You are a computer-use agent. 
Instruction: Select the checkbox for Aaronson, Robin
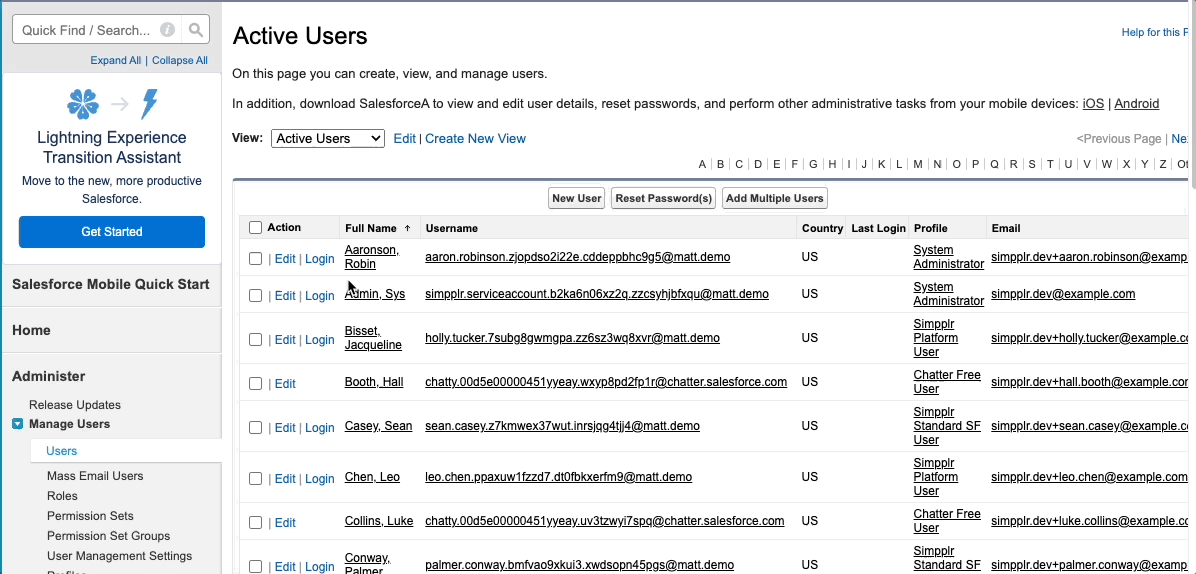[x=256, y=258]
